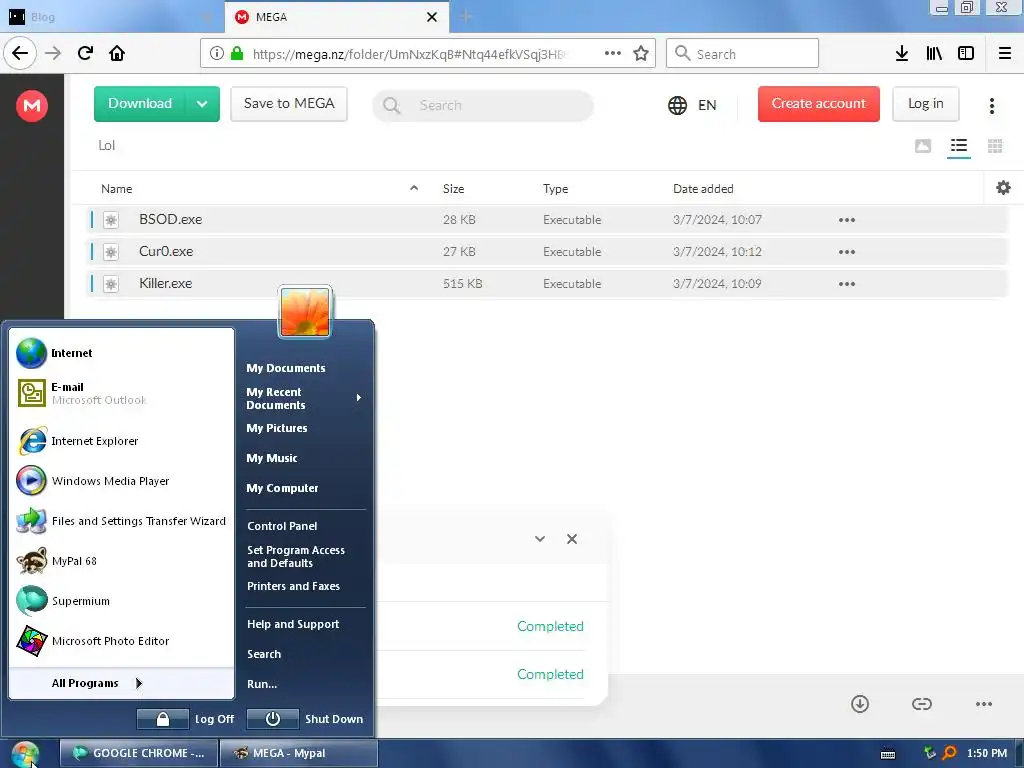The width and height of the screenshot is (1024, 768).
Task: Switch to image gallery view icon
Action: pyautogui.click(x=923, y=146)
